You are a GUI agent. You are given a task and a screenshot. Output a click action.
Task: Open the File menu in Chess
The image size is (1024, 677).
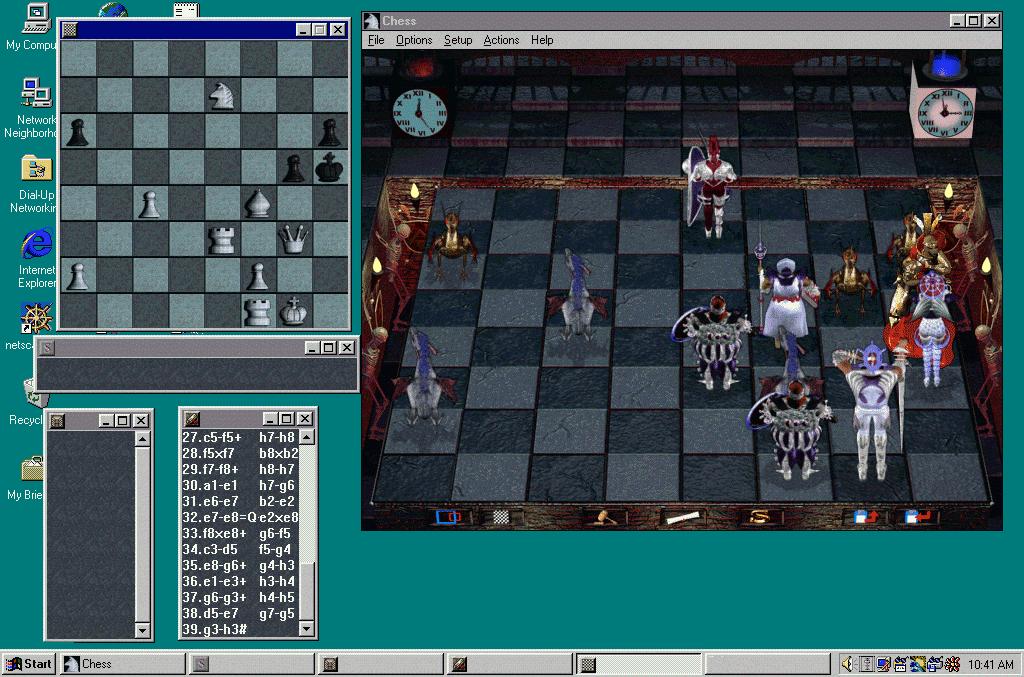click(376, 40)
